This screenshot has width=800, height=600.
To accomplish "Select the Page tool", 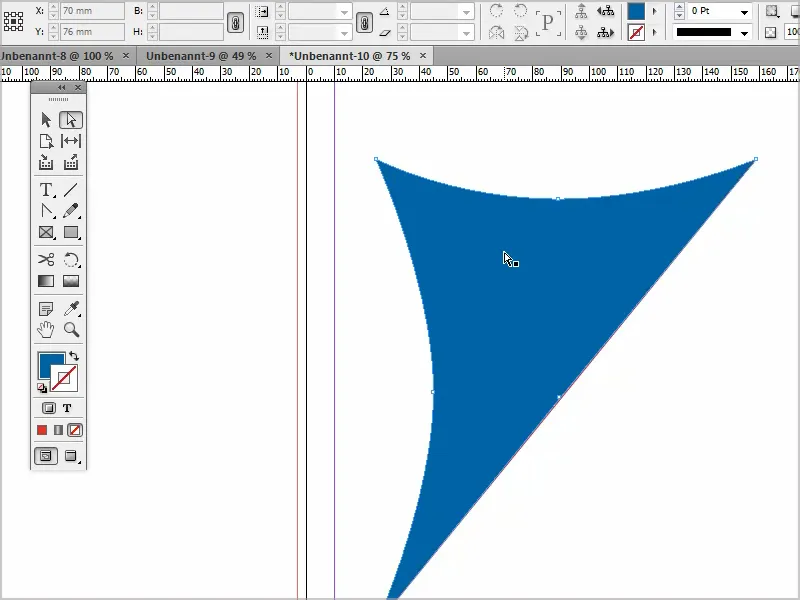I will point(46,141).
